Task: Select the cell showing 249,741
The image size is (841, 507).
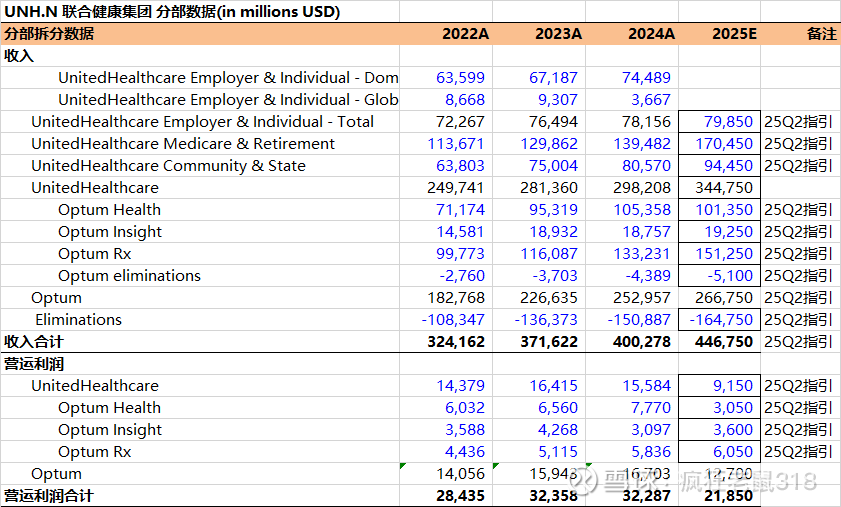Action: [455, 188]
